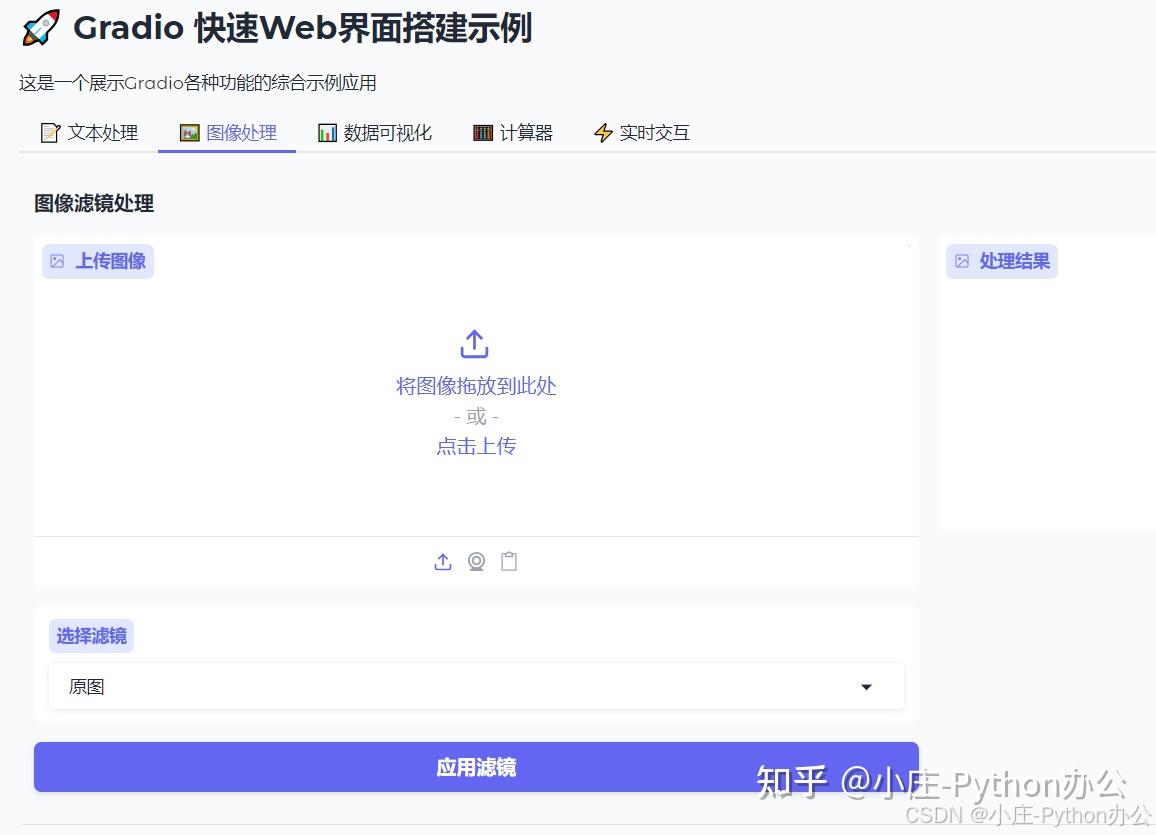Image resolution: width=1156 pixels, height=835 pixels.
Task: Switch to the 数据可视化 tab
Action: point(374,131)
